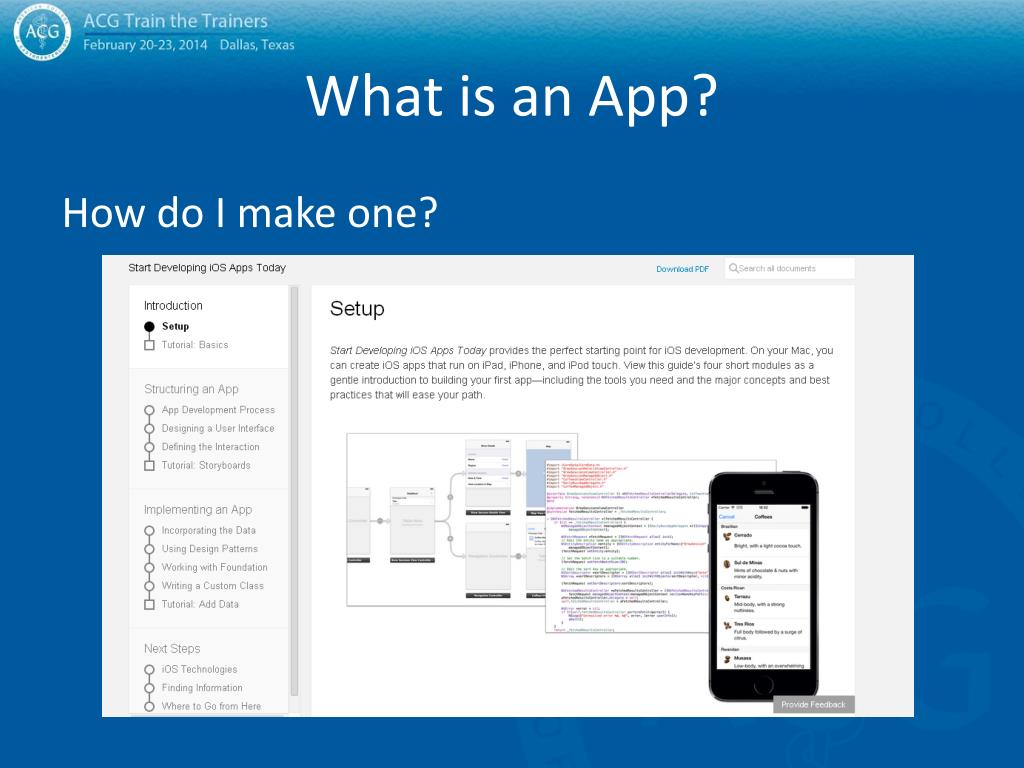Open Designing a User Interface page
This screenshot has height=768, width=1024.
pyautogui.click(x=218, y=428)
